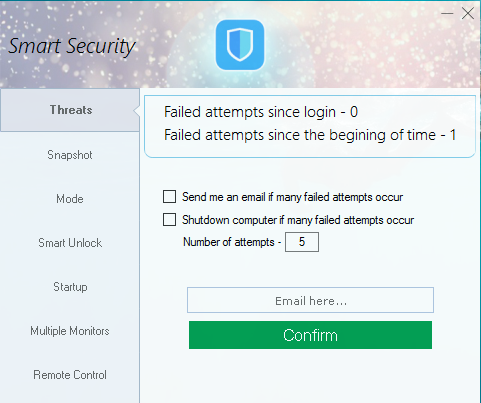Show Multiple Monitors options
481x403 pixels.
point(70,331)
